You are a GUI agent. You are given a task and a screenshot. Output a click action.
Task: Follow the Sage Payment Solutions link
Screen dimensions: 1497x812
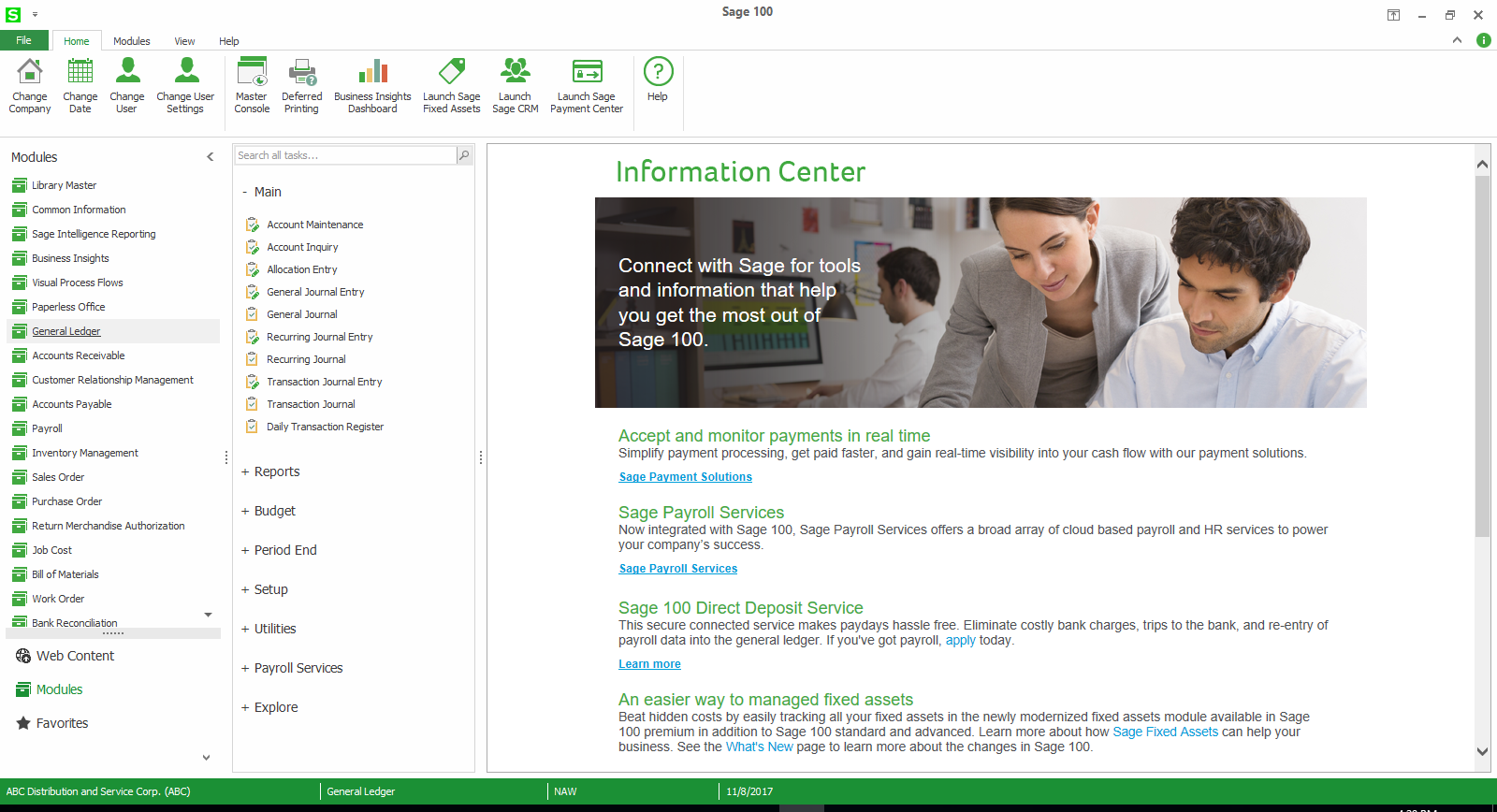[685, 477]
